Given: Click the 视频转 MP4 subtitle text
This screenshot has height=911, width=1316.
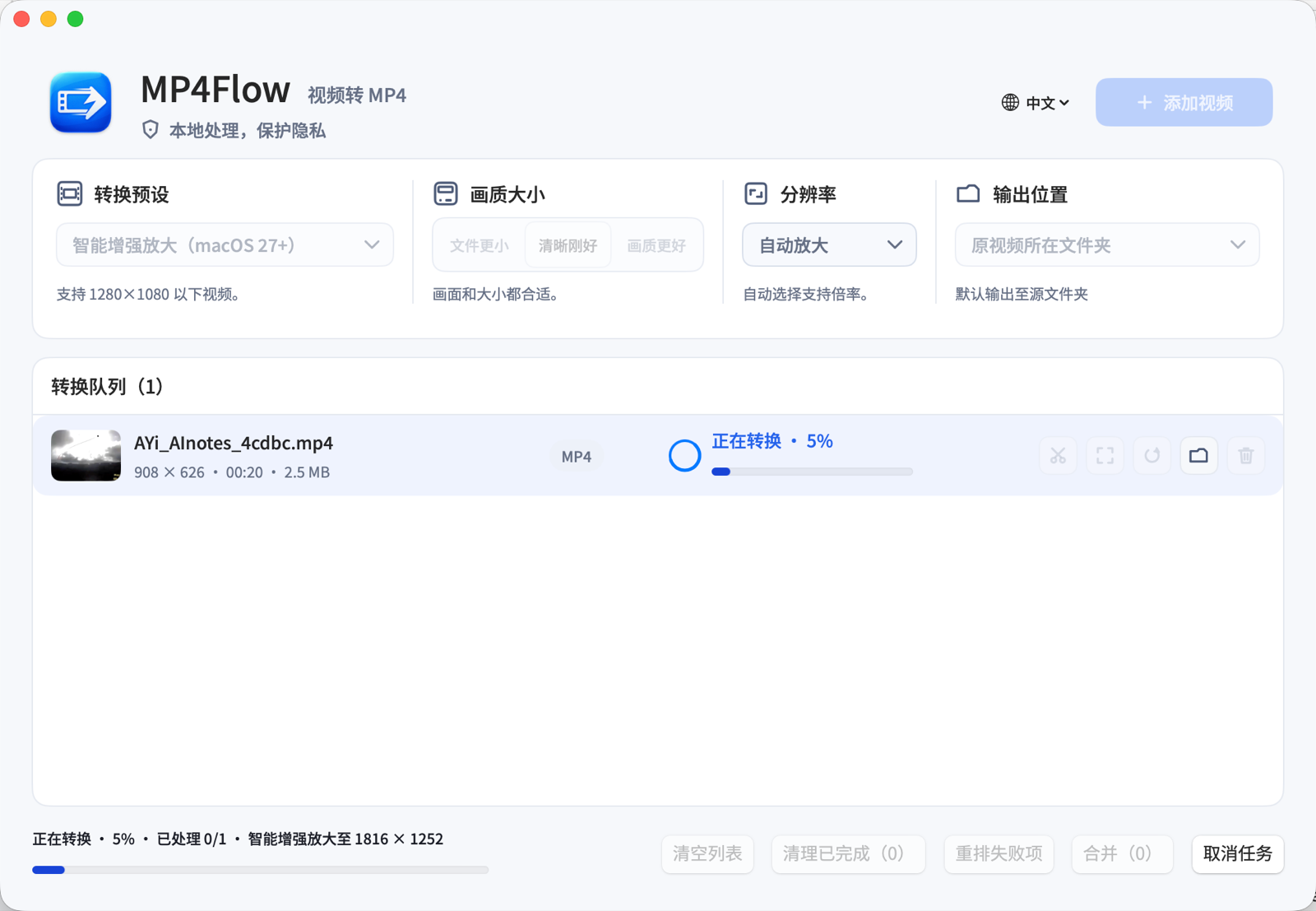Looking at the screenshot, I should (x=357, y=95).
